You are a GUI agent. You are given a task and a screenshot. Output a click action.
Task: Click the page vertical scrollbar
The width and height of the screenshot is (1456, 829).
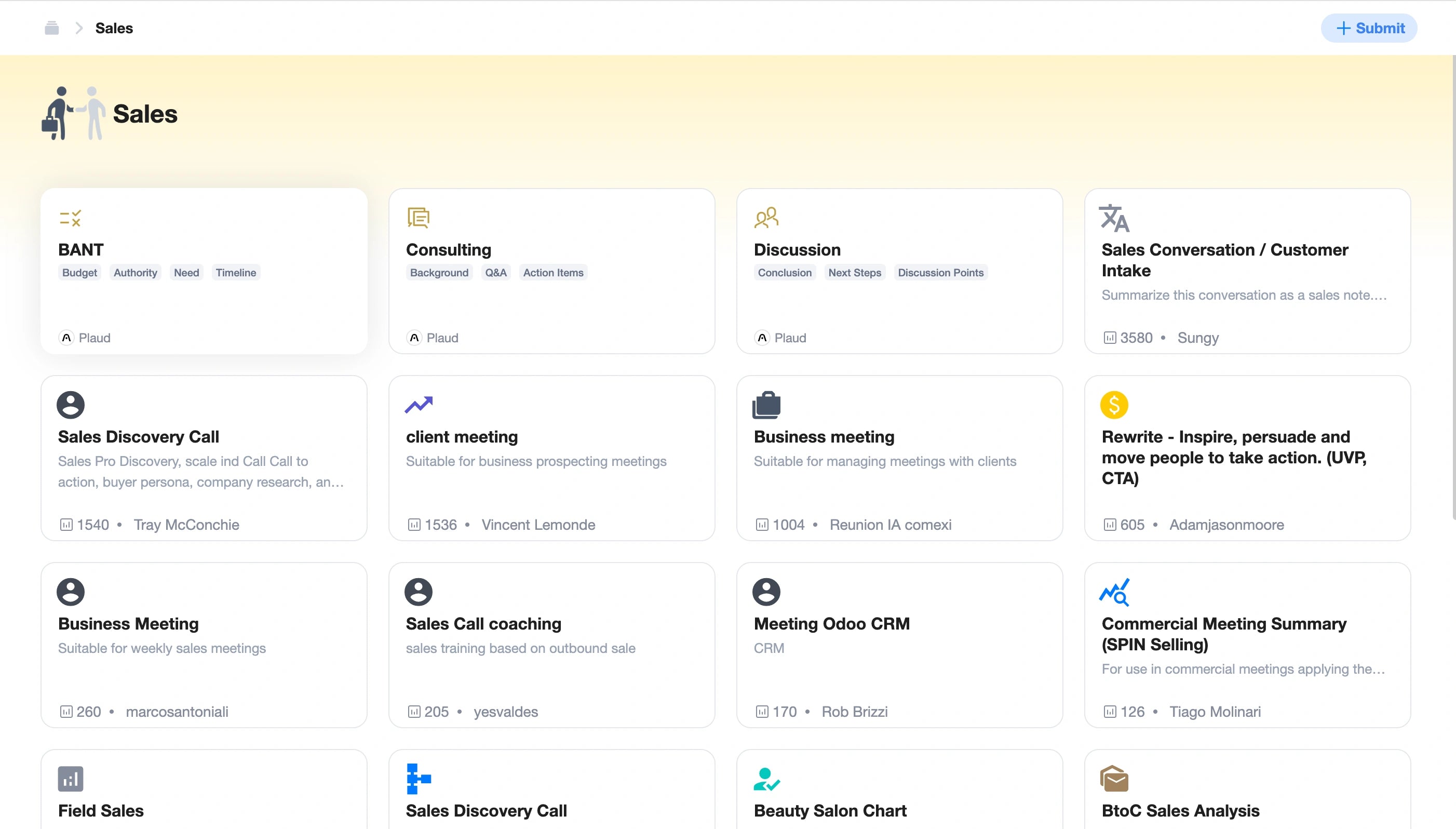click(x=1452, y=285)
